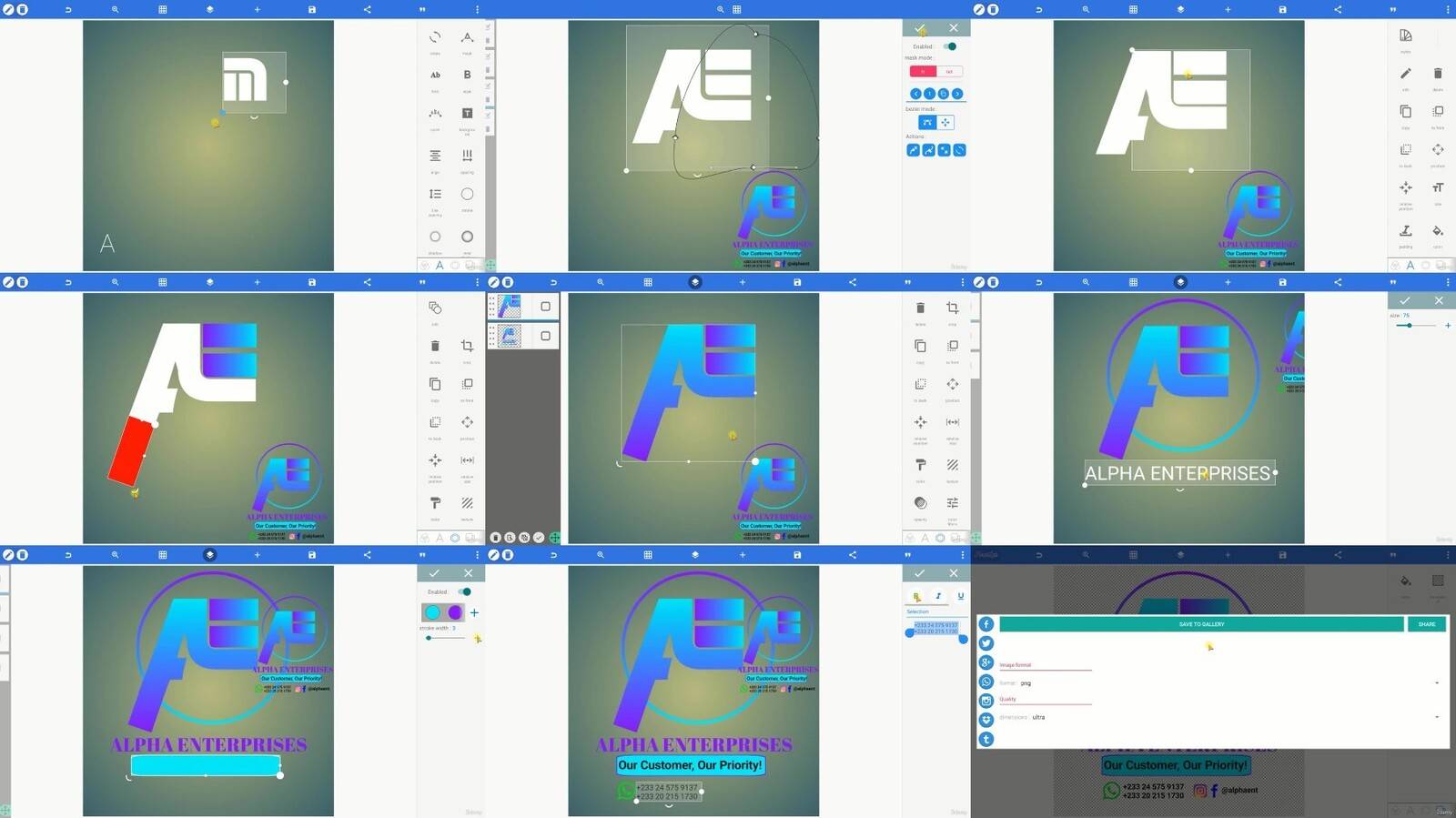Select first layer thumbnail in layers list
This screenshot has height=818, width=1456.
(x=510, y=307)
